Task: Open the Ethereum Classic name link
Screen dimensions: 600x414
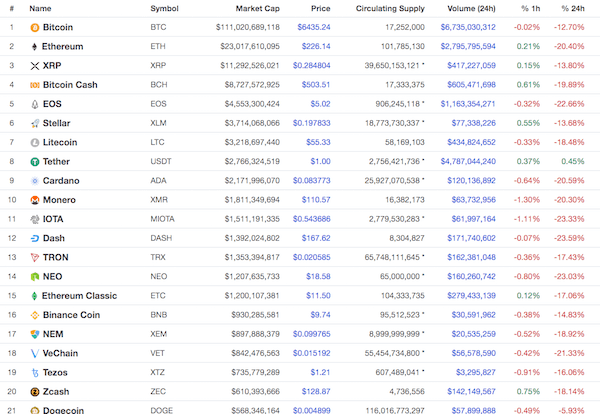Action: tap(79, 296)
